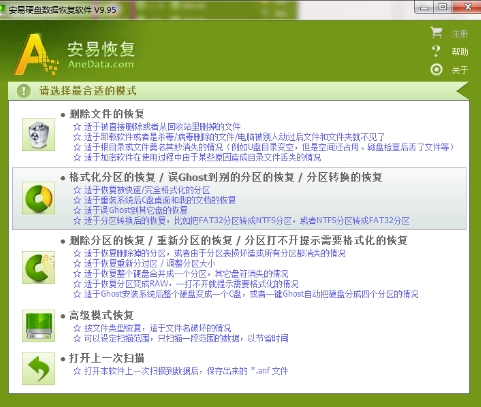The height and width of the screenshot is (407, 481).
Task: Click line about quick/full formatted partitions
Action: tap(142, 190)
